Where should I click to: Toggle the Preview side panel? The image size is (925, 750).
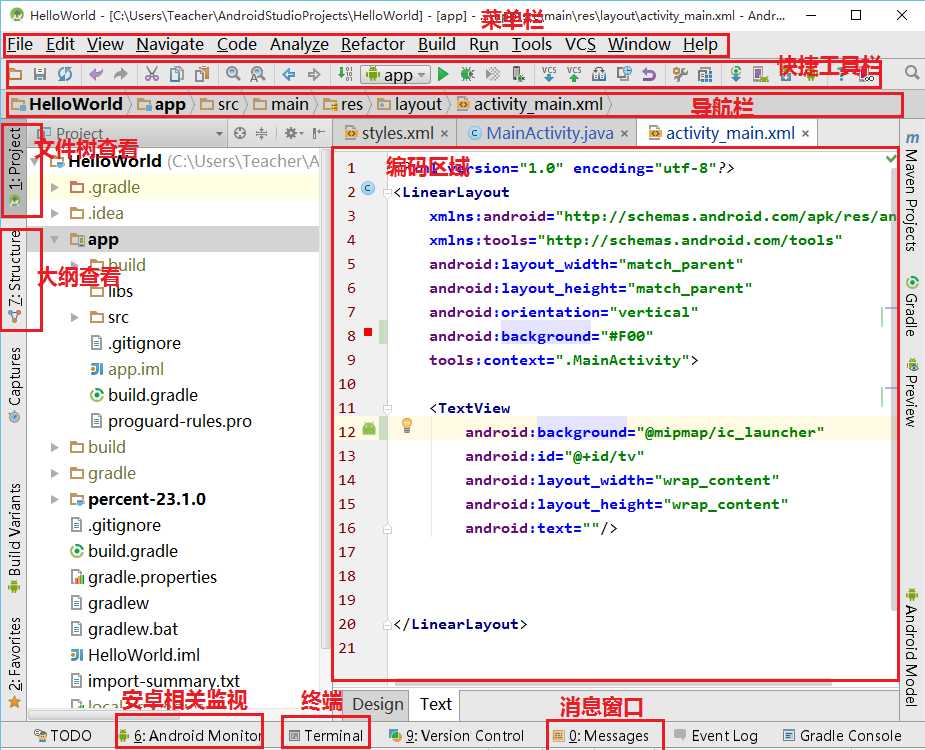coord(911,393)
